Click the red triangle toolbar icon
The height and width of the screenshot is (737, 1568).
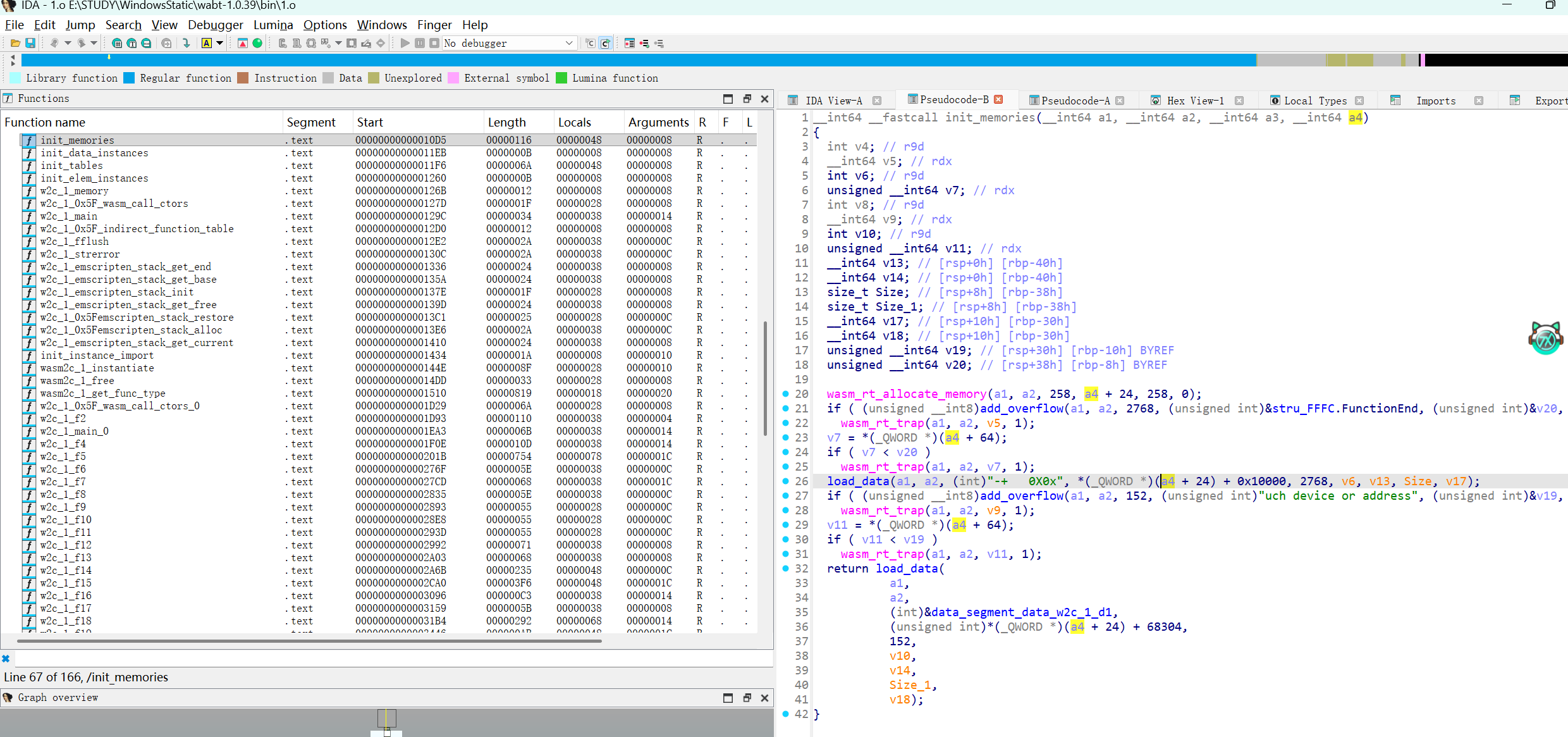click(x=242, y=43)
